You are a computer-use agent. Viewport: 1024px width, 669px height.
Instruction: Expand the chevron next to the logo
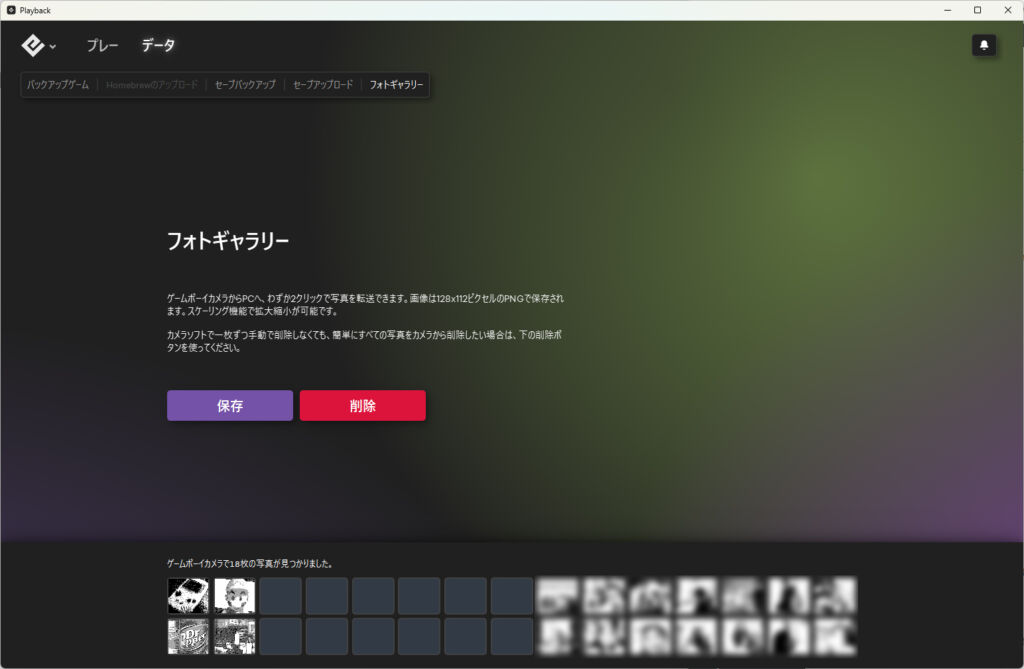click(53, 46)
